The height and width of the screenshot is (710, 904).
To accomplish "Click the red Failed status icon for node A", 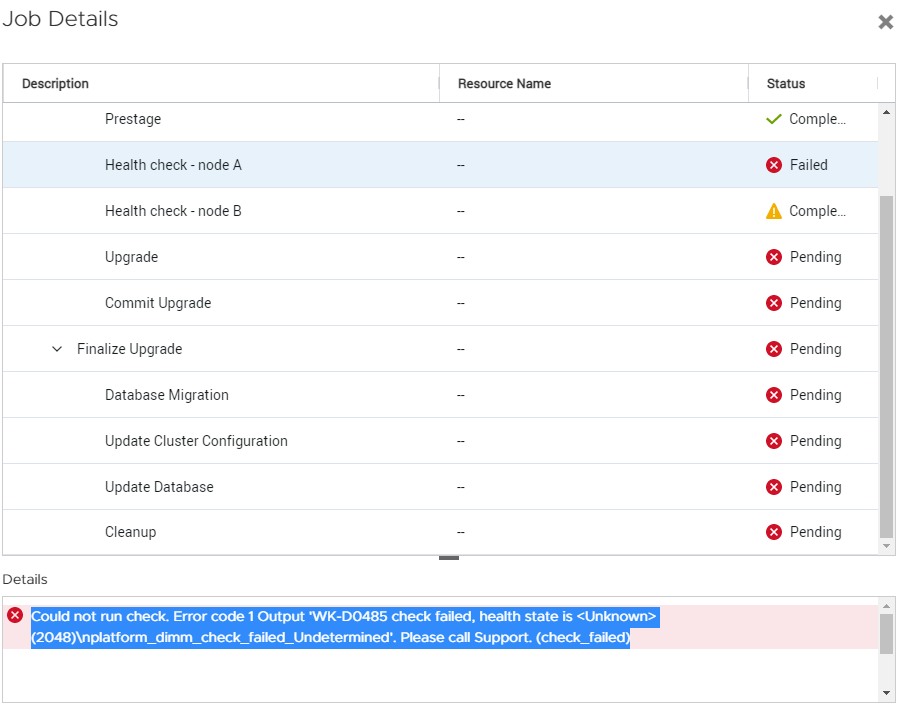I will (774, 165).
